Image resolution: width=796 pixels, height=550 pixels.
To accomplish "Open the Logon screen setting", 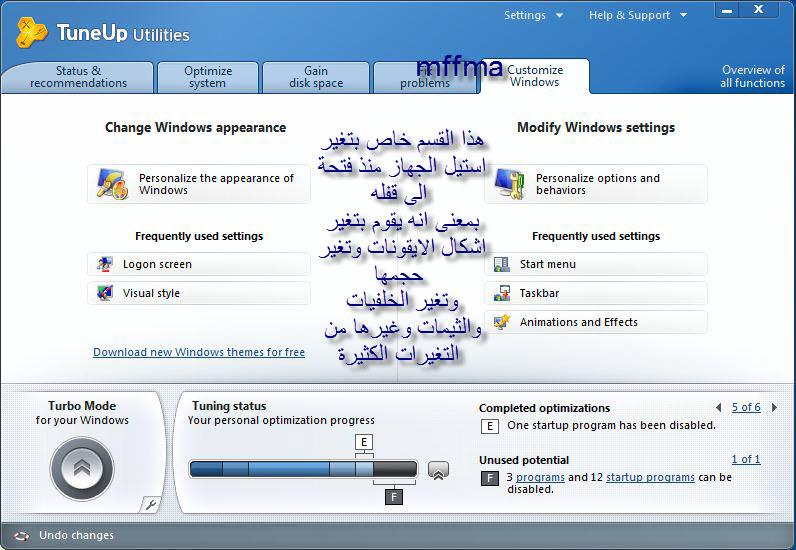I will pos(198,264).
